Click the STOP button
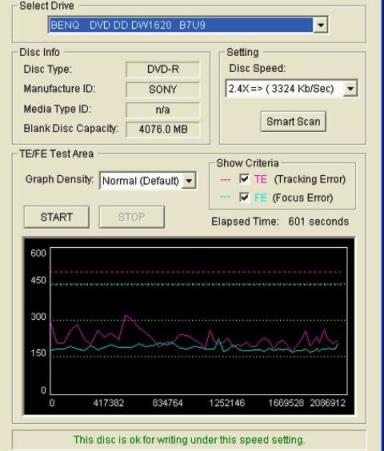384x451 pixels. point(132,217)
